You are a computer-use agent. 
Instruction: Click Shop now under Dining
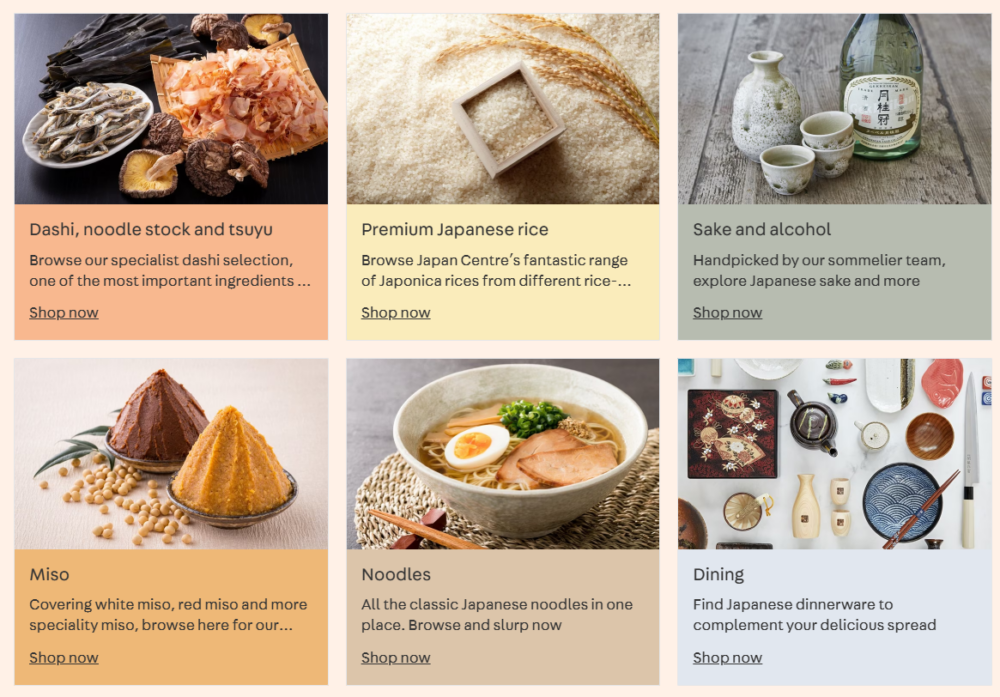[727, 657]
